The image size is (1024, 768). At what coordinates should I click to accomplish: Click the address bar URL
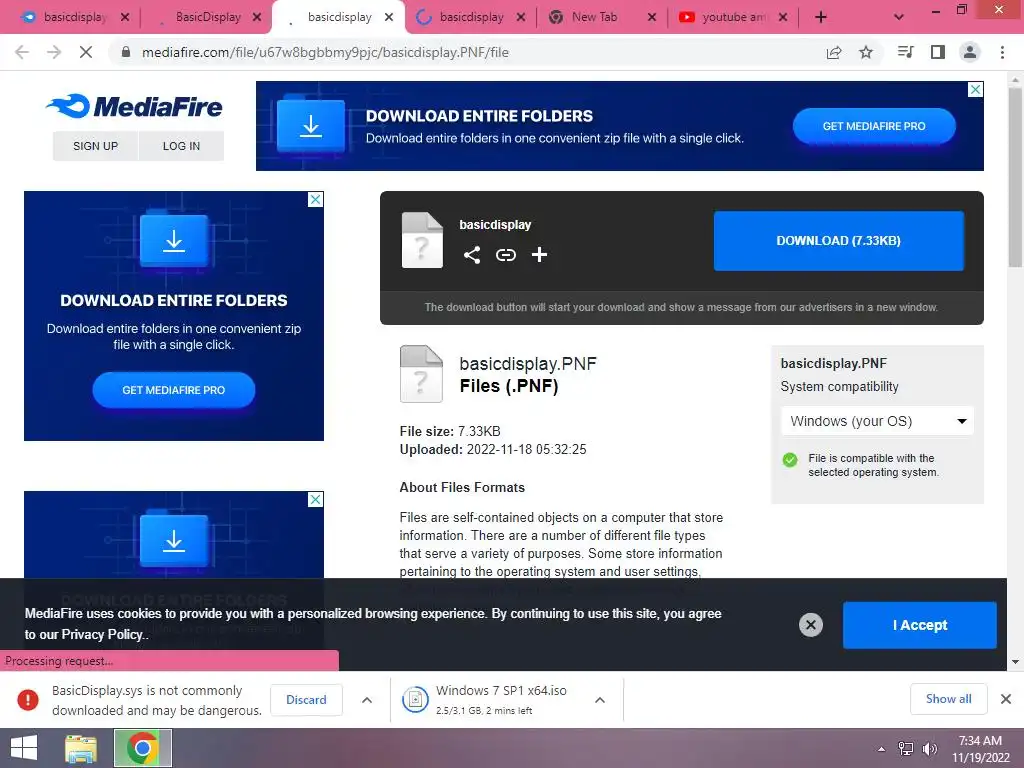(x=325, y=52)
